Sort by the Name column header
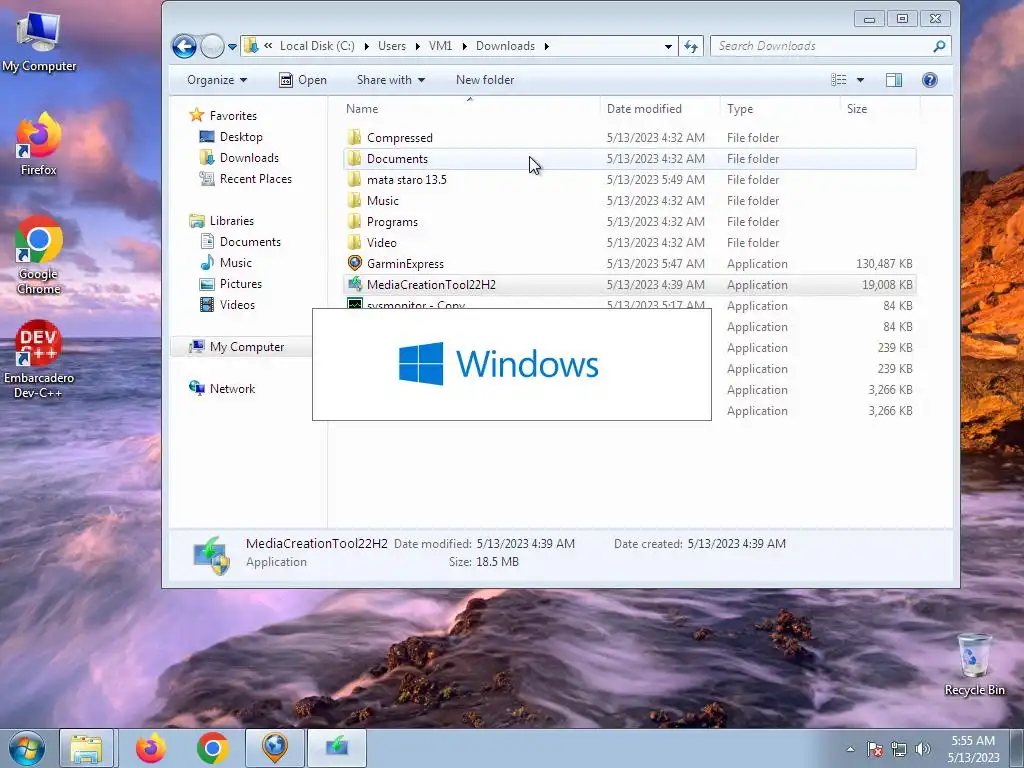The width and height of the screenshot is (1024, 768). 471,109
